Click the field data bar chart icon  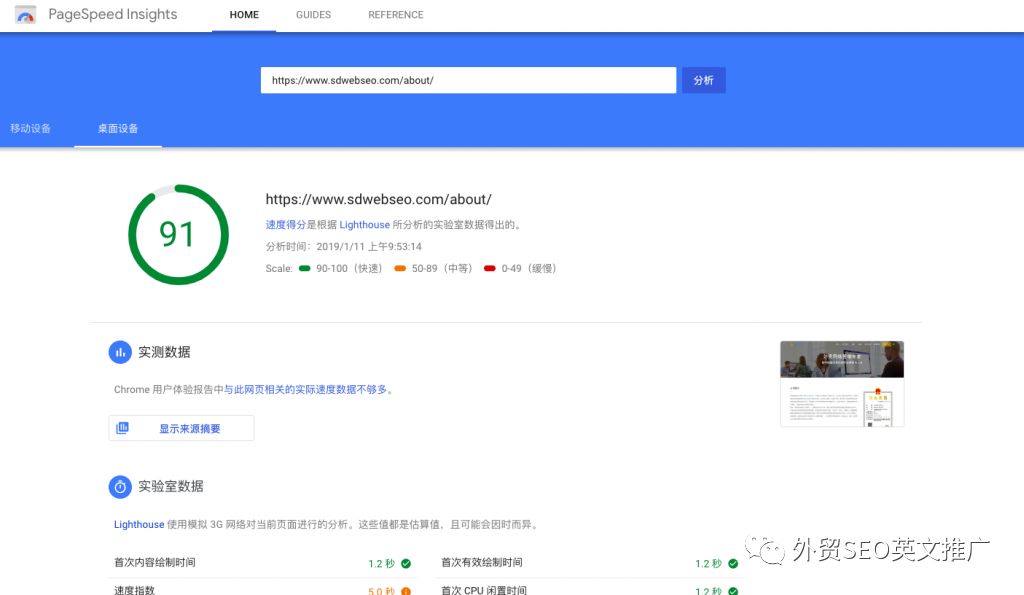click(120, 352)
